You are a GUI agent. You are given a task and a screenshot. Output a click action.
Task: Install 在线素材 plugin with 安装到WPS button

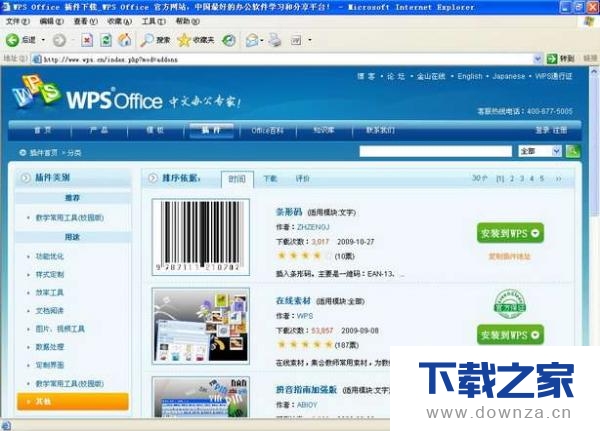(x=510, y=335)
